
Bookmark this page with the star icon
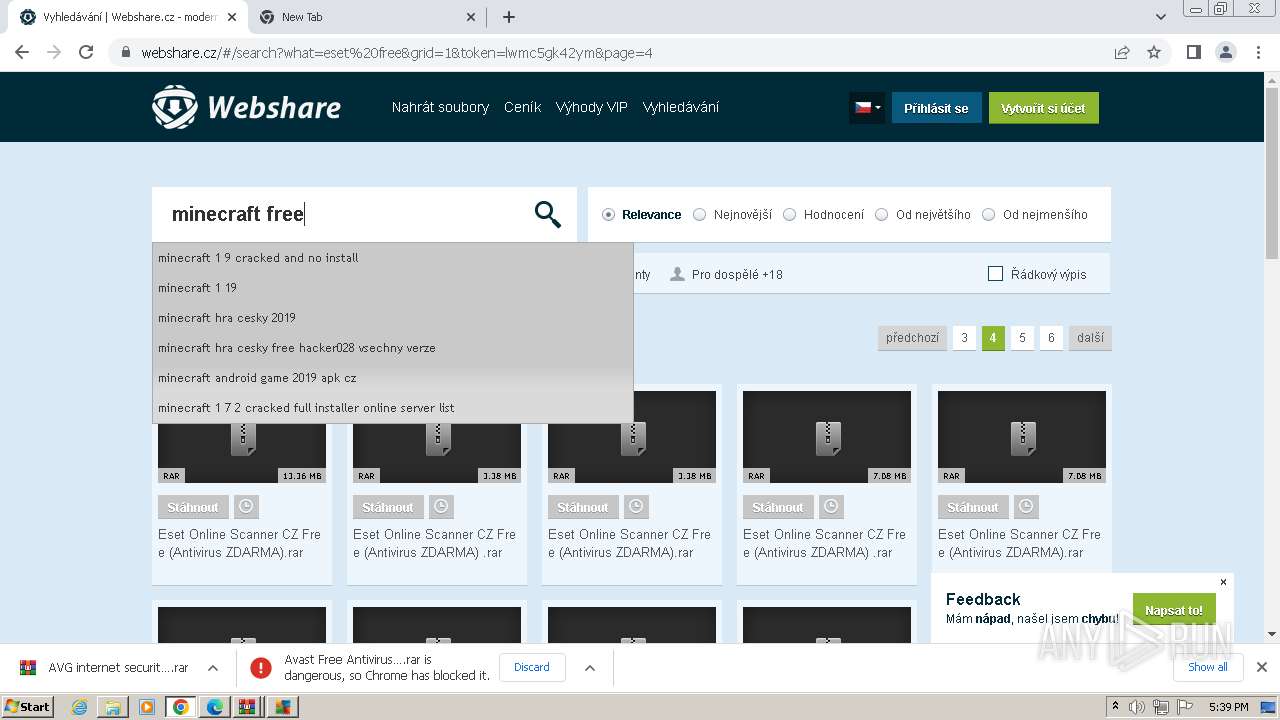[x=1154, y=52]
